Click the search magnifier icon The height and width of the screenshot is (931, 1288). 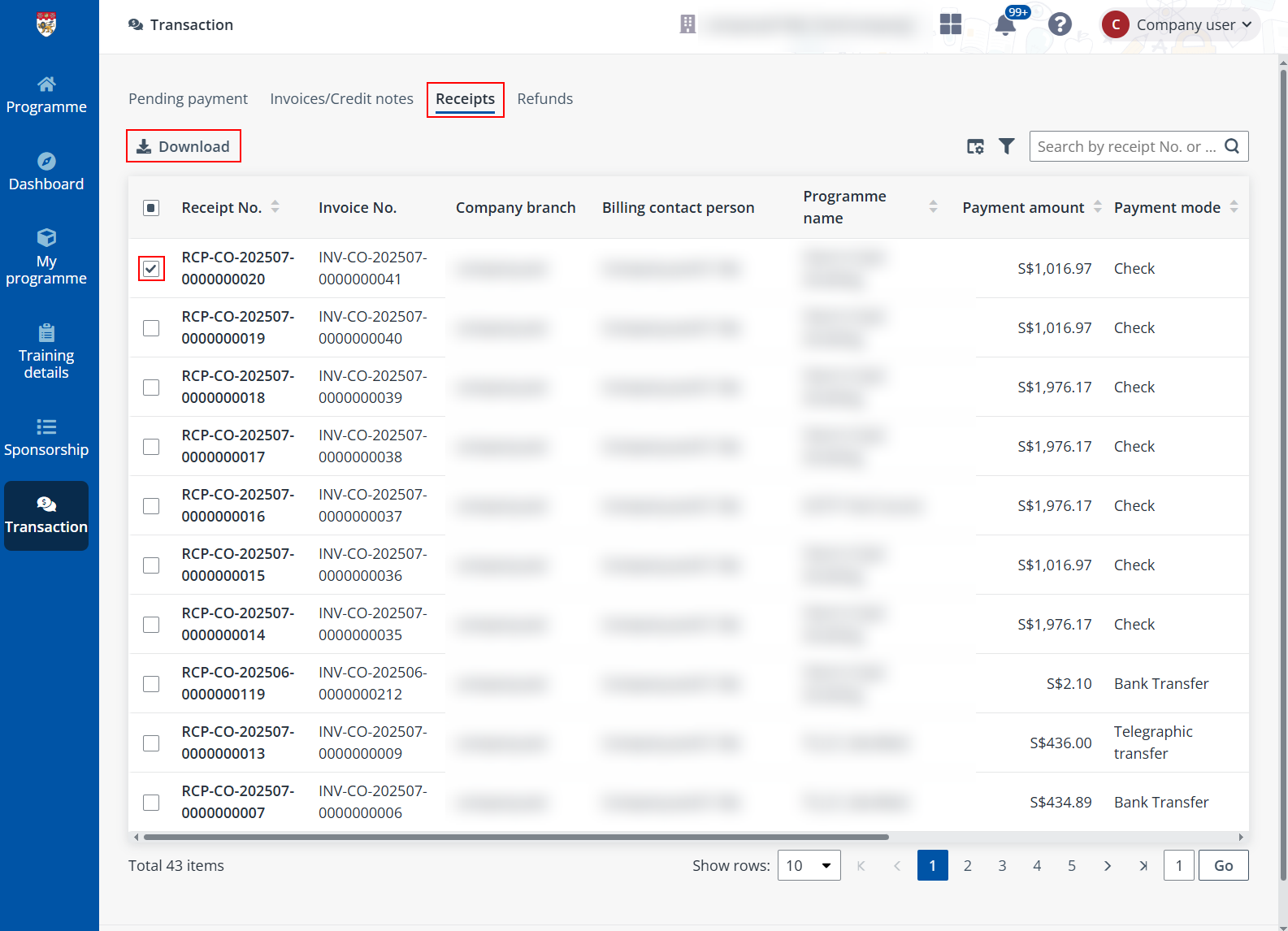tap(1232, 146)
